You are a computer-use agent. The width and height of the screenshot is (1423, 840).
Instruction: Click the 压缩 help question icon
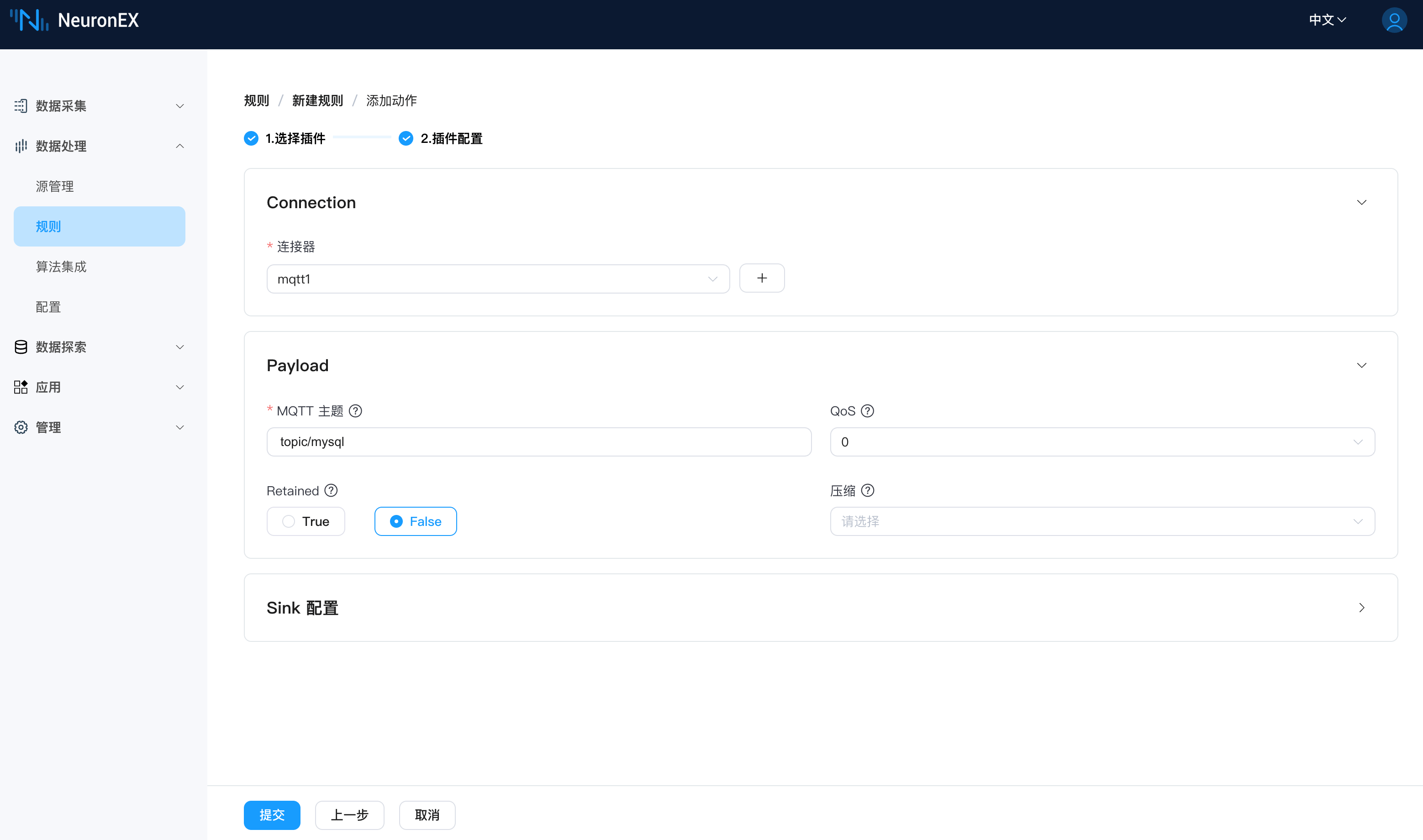868,491
